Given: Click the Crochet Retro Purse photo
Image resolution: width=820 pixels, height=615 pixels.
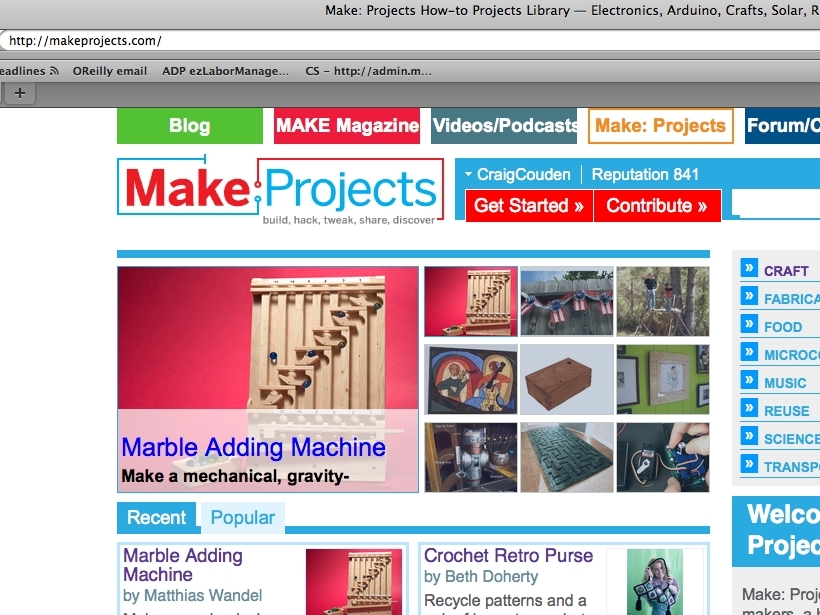Looking at the screenshot, I should tap(655, 582).
